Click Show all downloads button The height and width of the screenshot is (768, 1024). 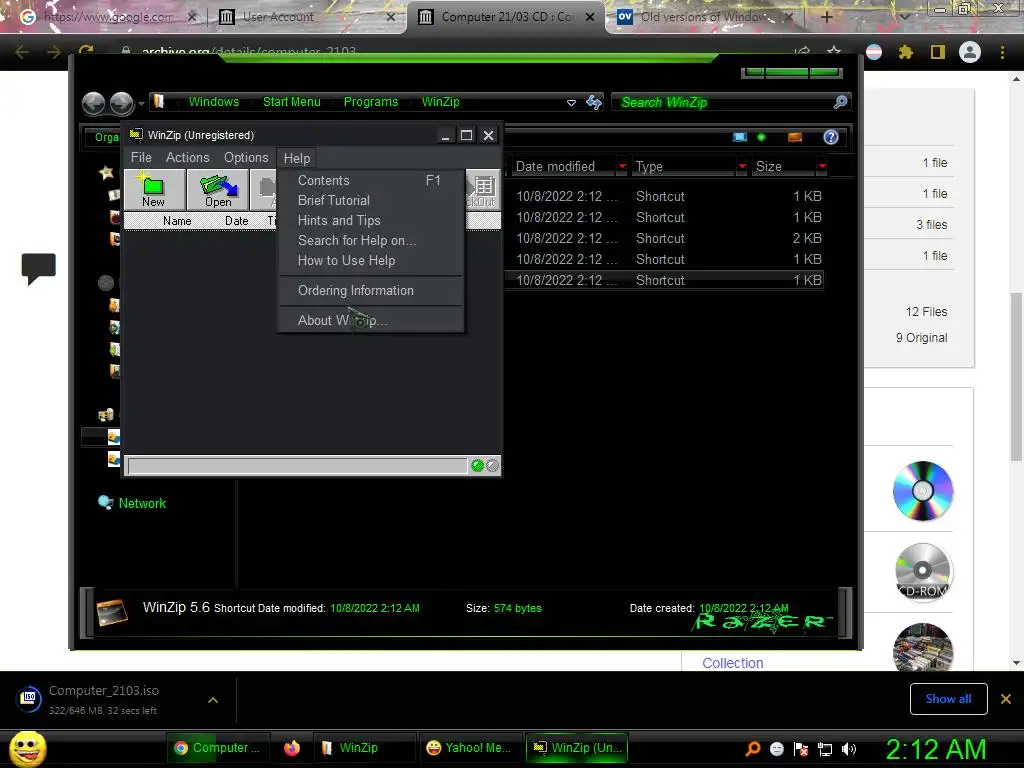(948, 699)
